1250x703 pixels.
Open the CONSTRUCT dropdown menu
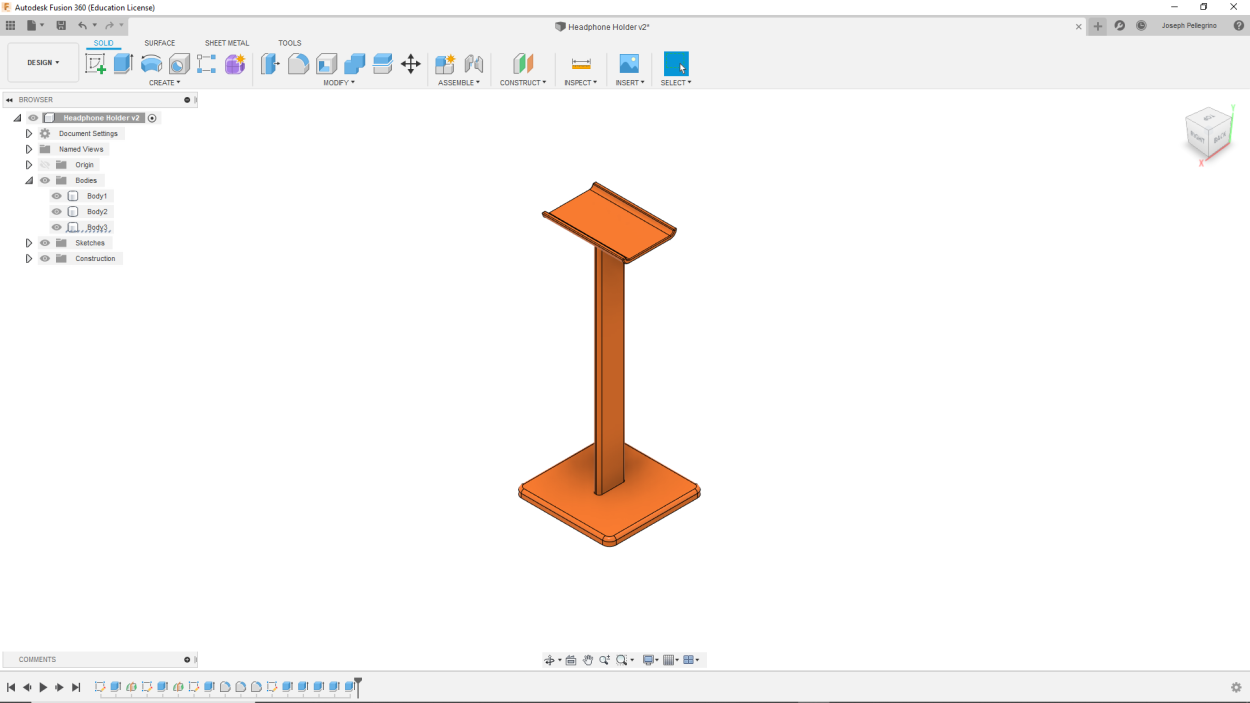tap(523, 83)
